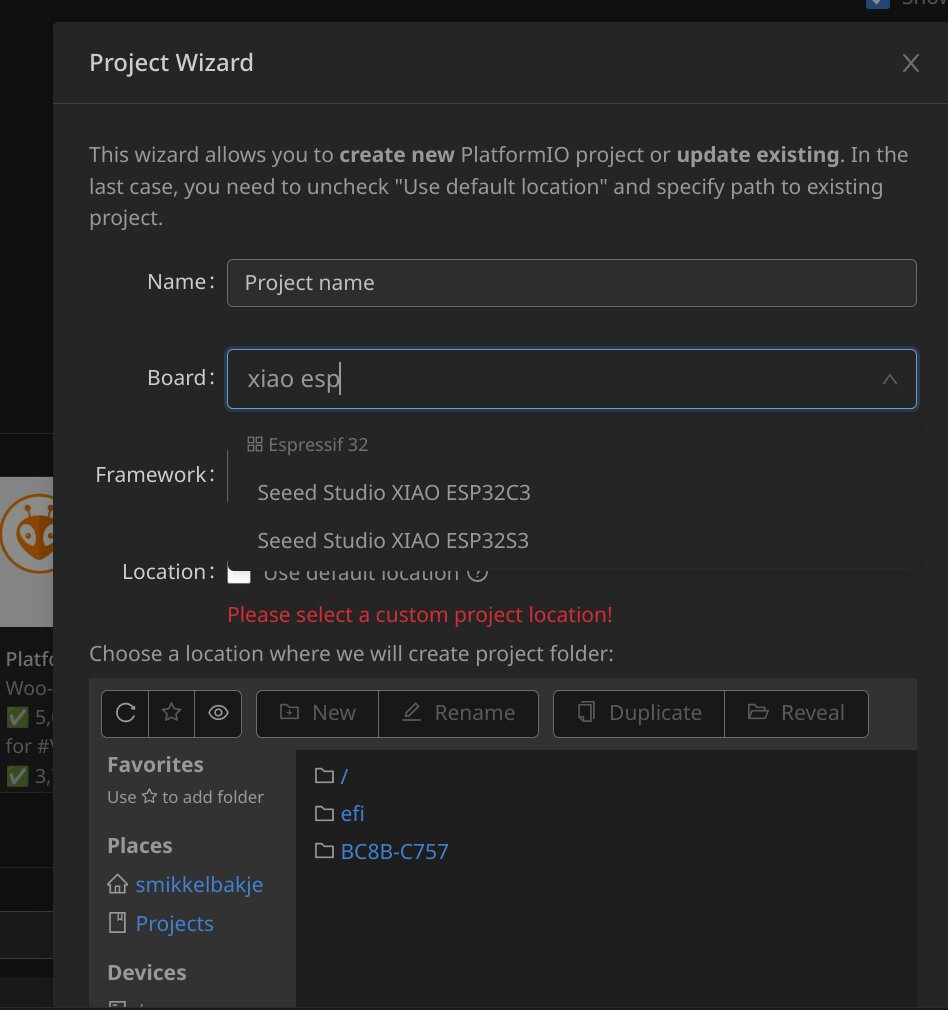Collapse the Board dropdown chevron
Viewport: 948px width, 1010px height.
(x=889, y=379)
